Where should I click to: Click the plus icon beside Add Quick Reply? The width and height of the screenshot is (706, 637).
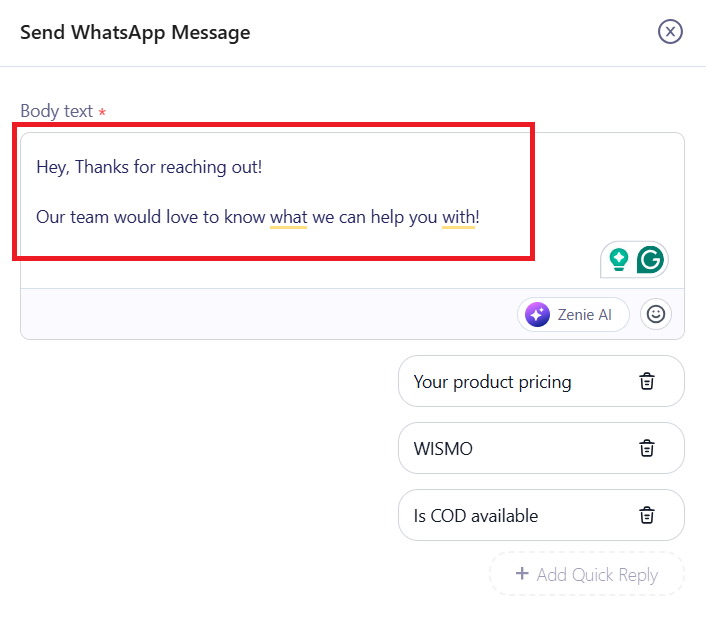pyautogui.click(x=521, y=574)
